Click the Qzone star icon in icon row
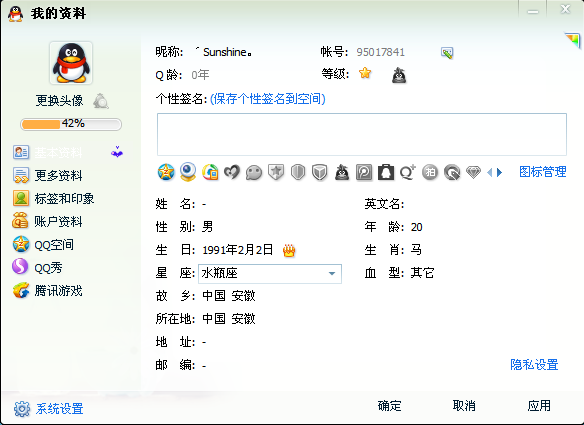The width and height of the screenshot is (584, 425). pos(166,172)
